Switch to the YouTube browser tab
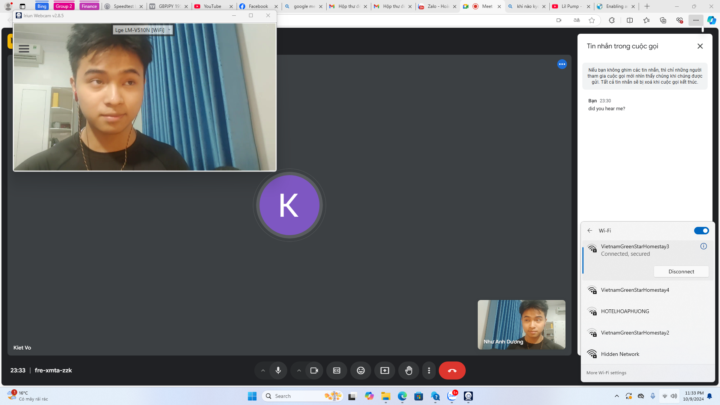The height and width of the screenshot is (405, 720). (212, 6)
